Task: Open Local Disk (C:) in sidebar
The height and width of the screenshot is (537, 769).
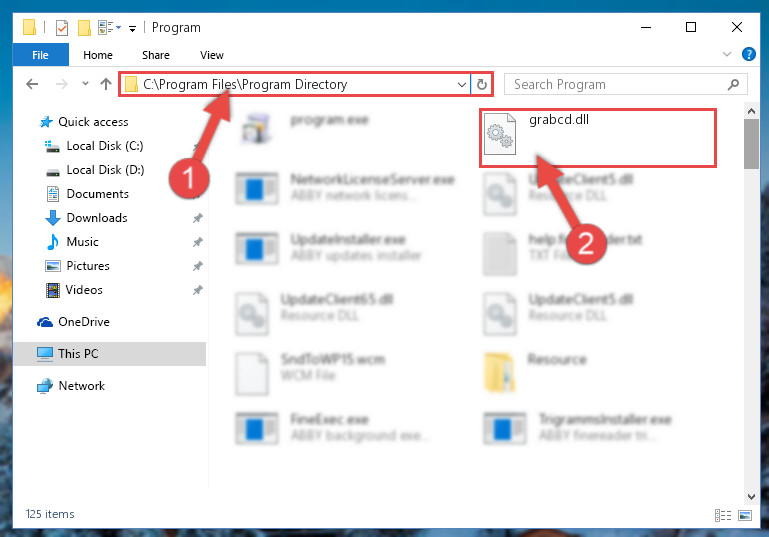Action: tap(105, 146)
